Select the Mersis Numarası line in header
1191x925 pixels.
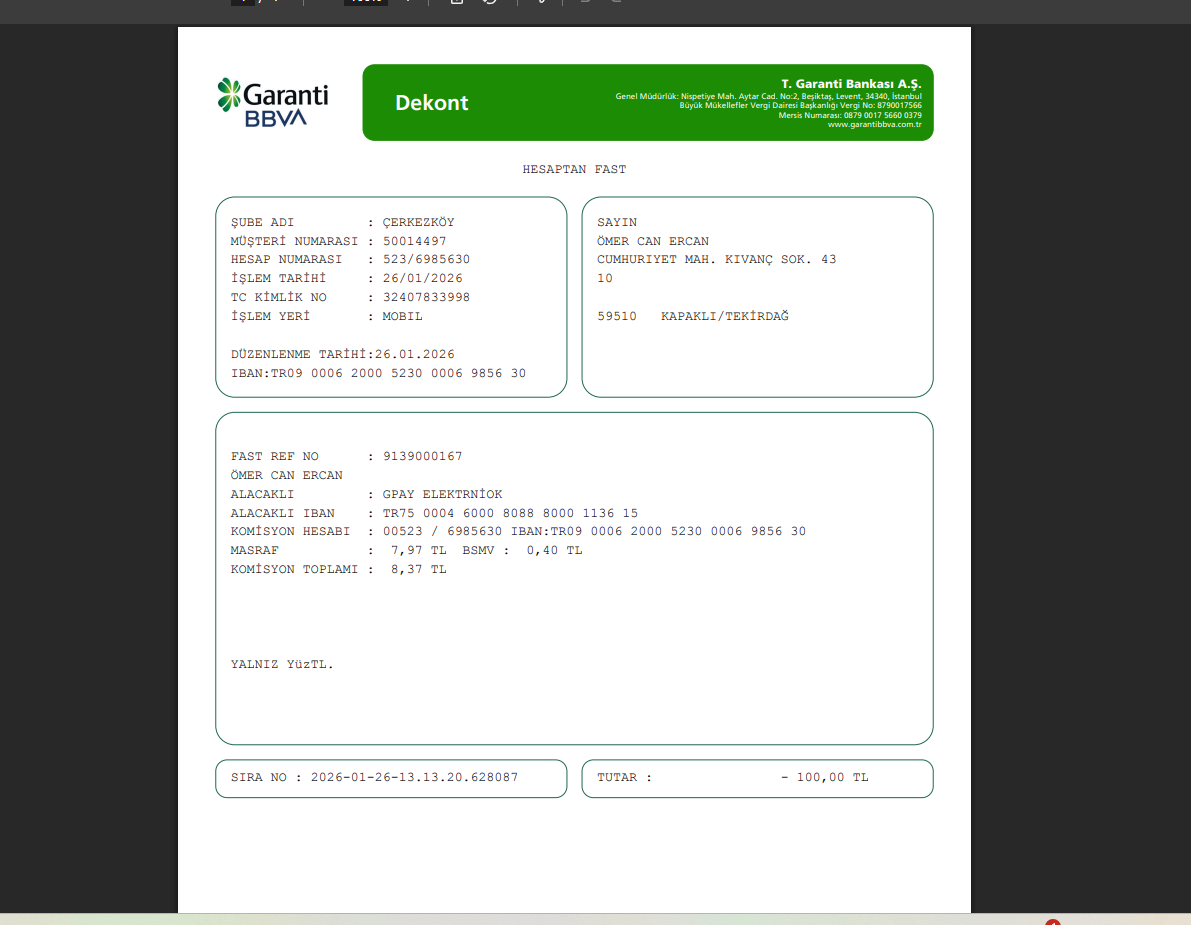[850, 115]
